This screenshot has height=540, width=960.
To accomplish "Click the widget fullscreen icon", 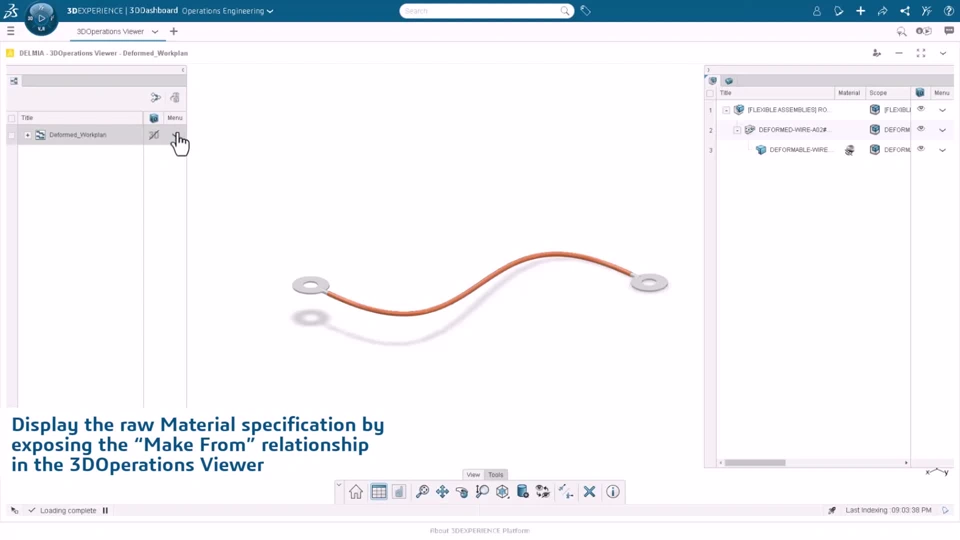I will tap(921, 53).
